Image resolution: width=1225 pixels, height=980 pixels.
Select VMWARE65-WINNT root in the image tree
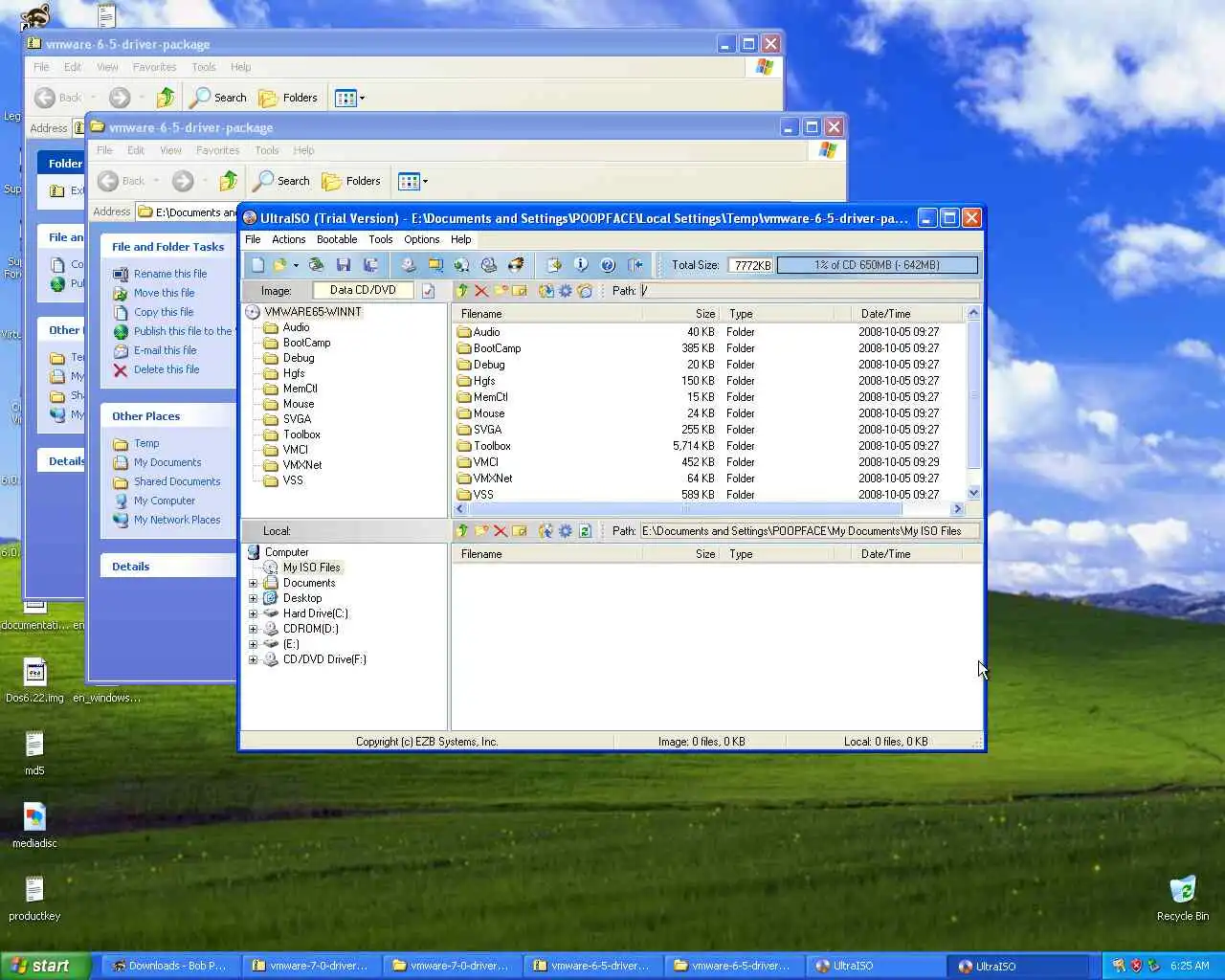pyautogui.click(x=313, y=312)
